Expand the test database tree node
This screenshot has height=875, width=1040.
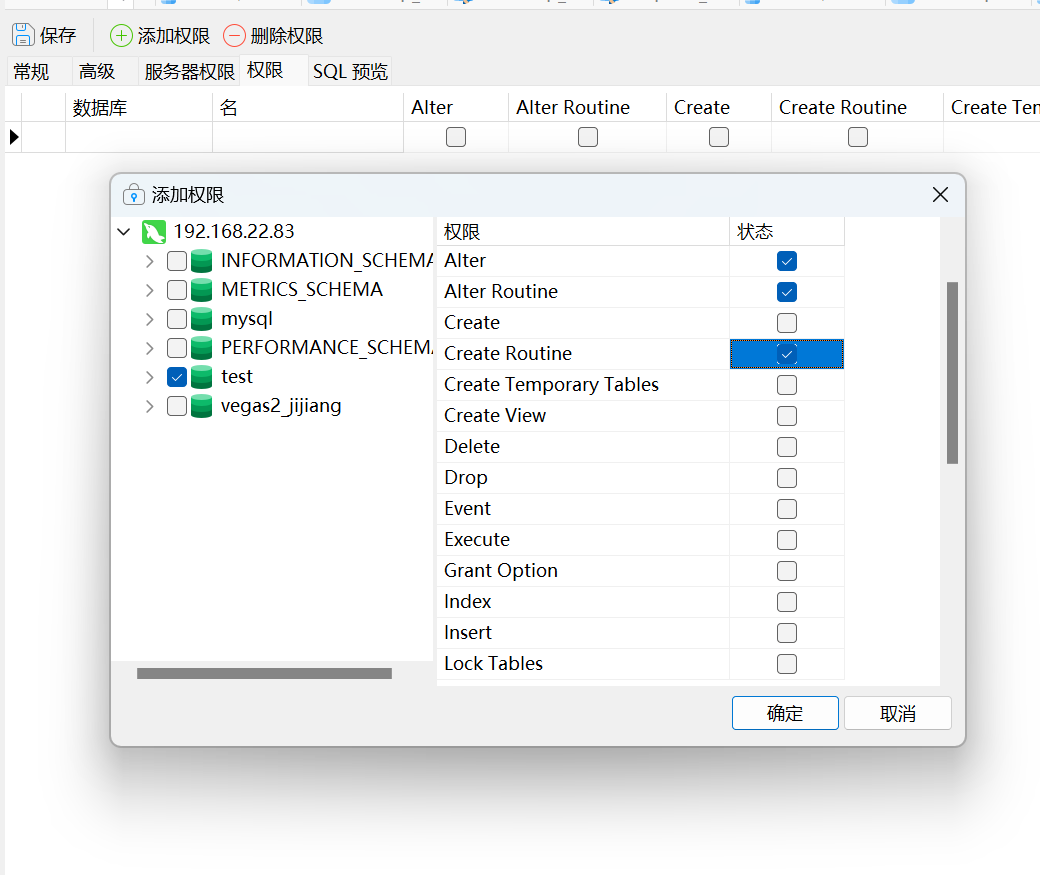(150, 377)
